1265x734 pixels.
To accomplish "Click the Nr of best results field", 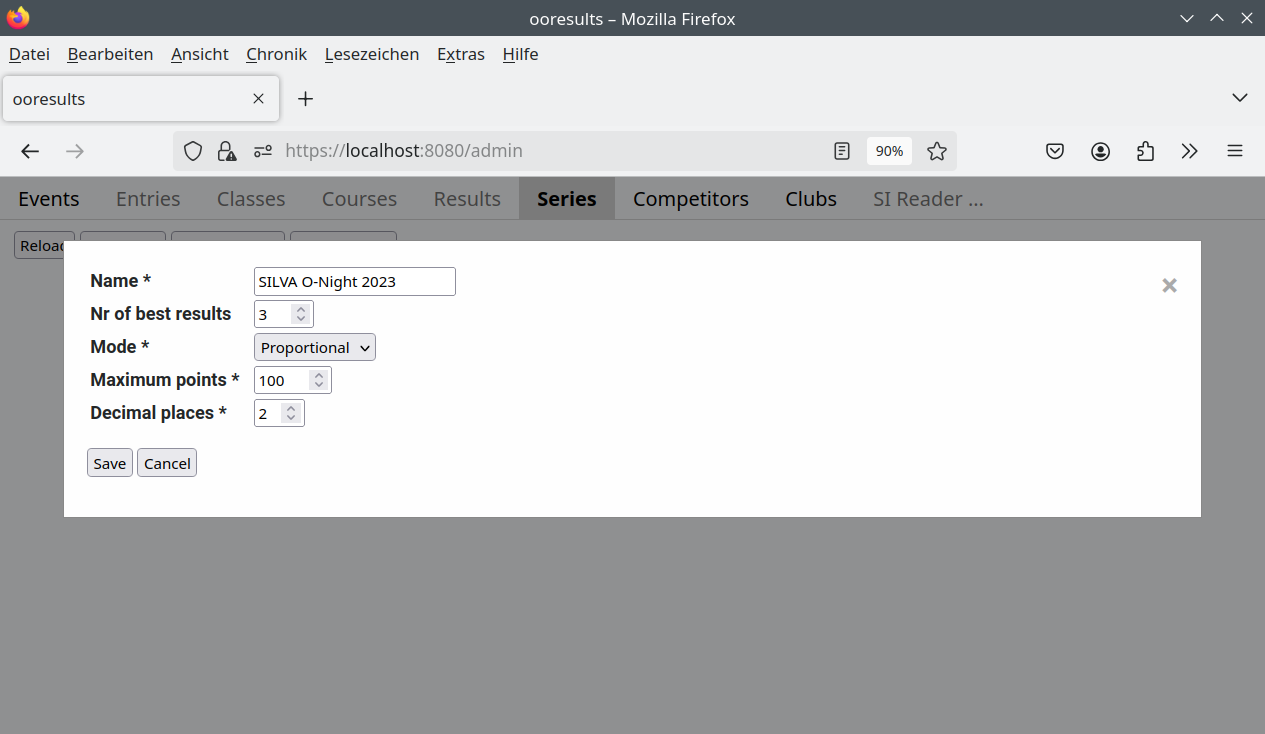I will [x=284, y=314].
